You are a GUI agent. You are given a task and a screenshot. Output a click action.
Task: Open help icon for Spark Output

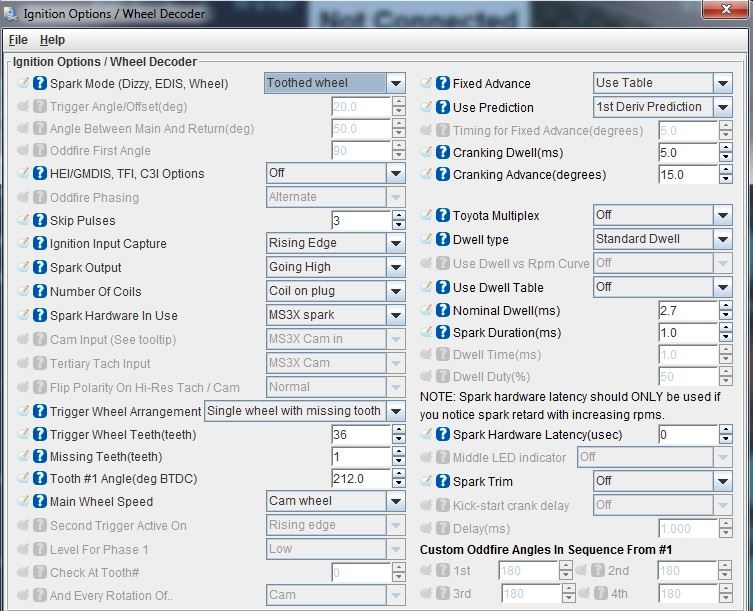pyautogui.click(x=40, y=267)
